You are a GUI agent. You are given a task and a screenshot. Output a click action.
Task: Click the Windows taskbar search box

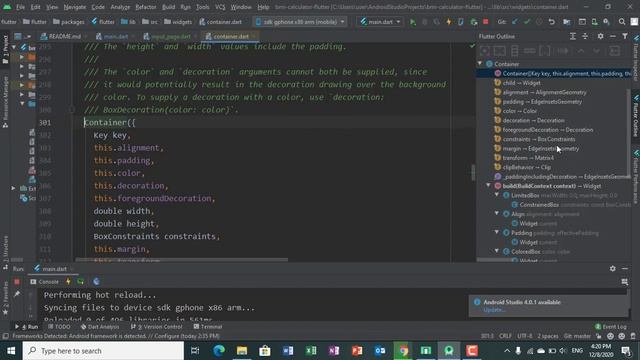coord(103,351)
